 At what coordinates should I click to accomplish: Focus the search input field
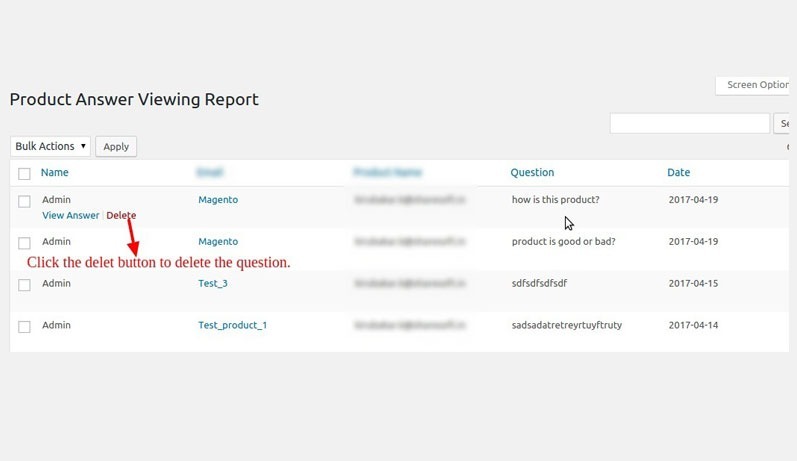click(690, 124)
